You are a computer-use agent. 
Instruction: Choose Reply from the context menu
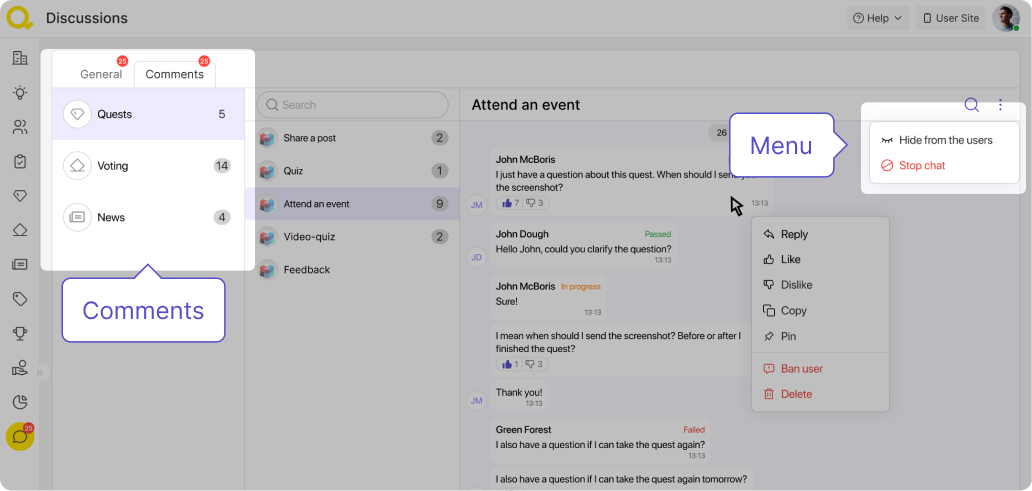point(794,234)
